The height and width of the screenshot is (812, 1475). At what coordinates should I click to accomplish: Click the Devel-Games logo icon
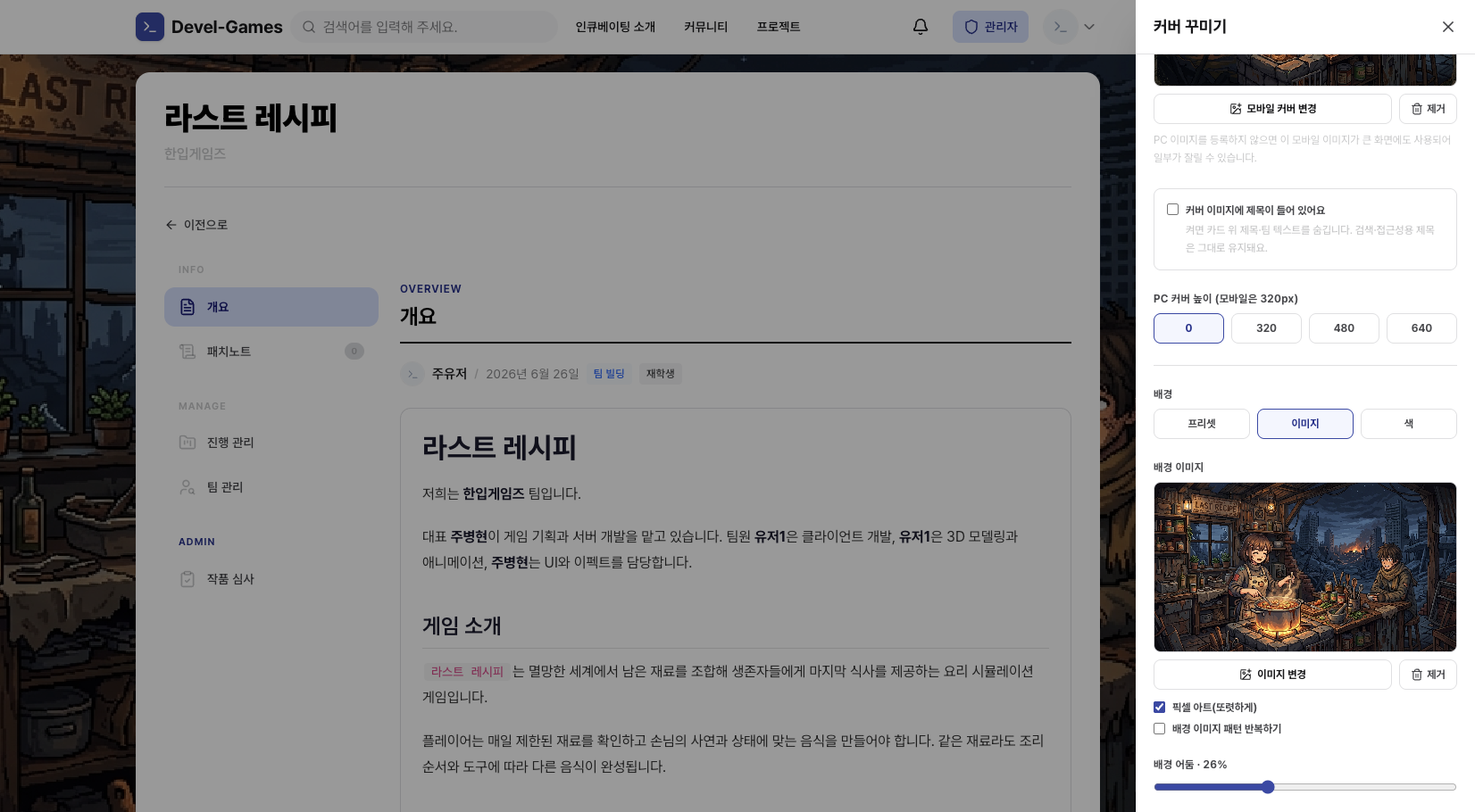(150, 27)
